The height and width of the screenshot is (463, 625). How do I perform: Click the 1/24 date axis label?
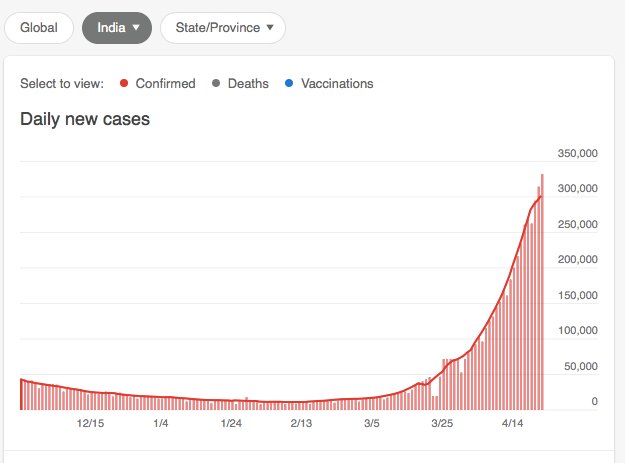pos(231,424)
